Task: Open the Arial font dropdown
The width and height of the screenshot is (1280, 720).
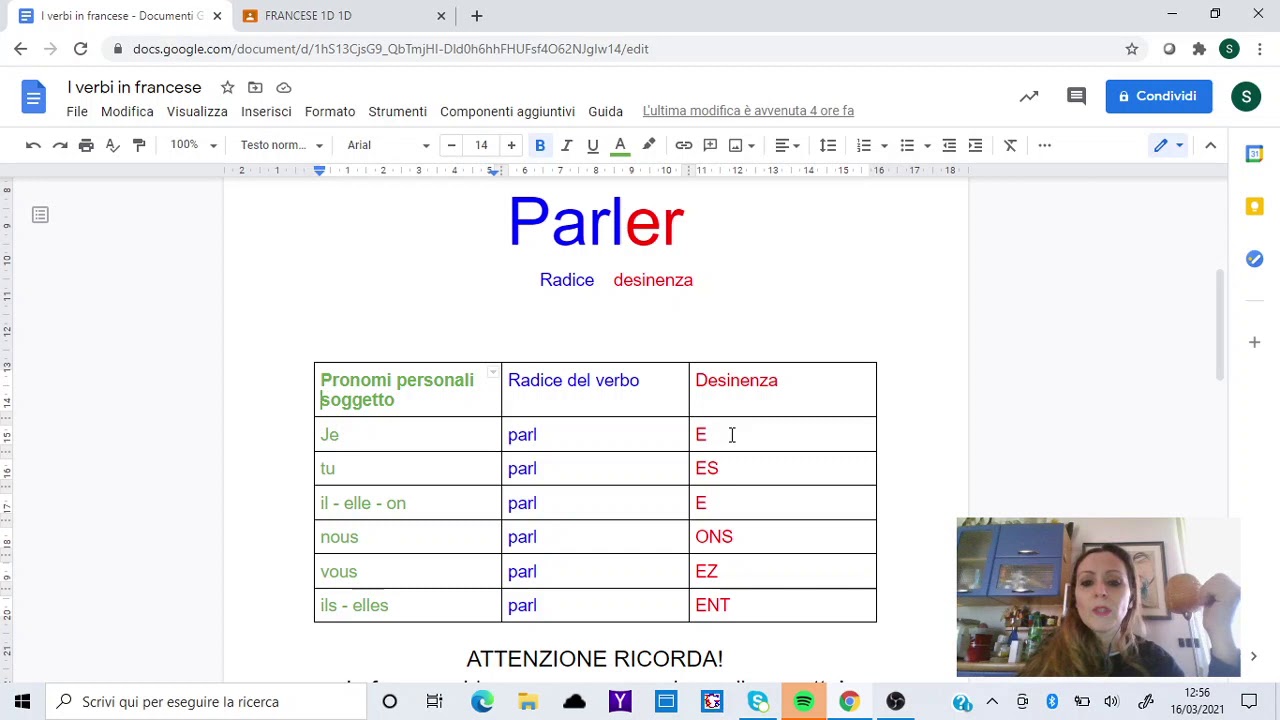Action: [x=388, y=145]
